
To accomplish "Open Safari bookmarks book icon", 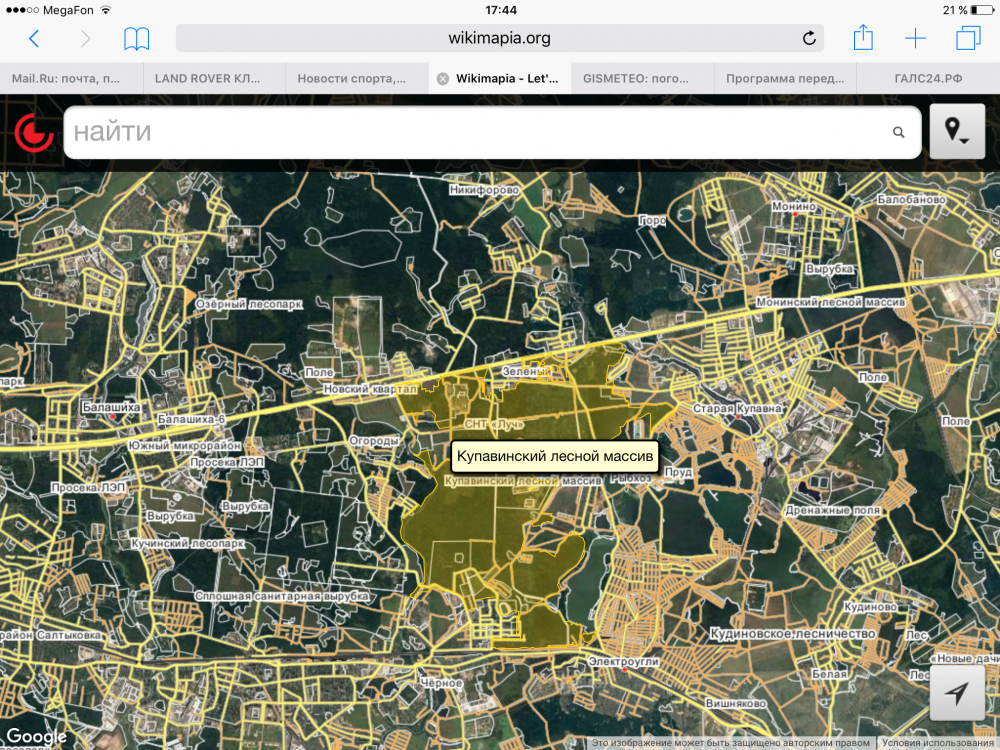I will click(136, 39).
